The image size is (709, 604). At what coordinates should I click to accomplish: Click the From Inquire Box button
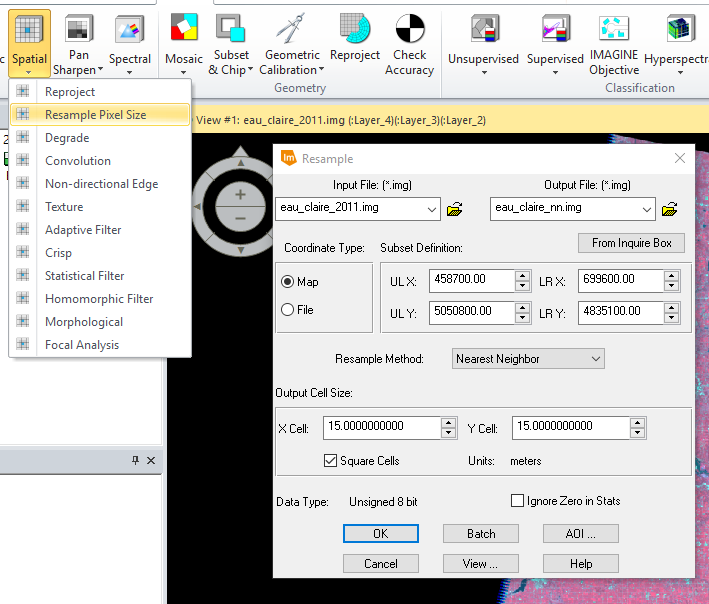tap(631, 243)
